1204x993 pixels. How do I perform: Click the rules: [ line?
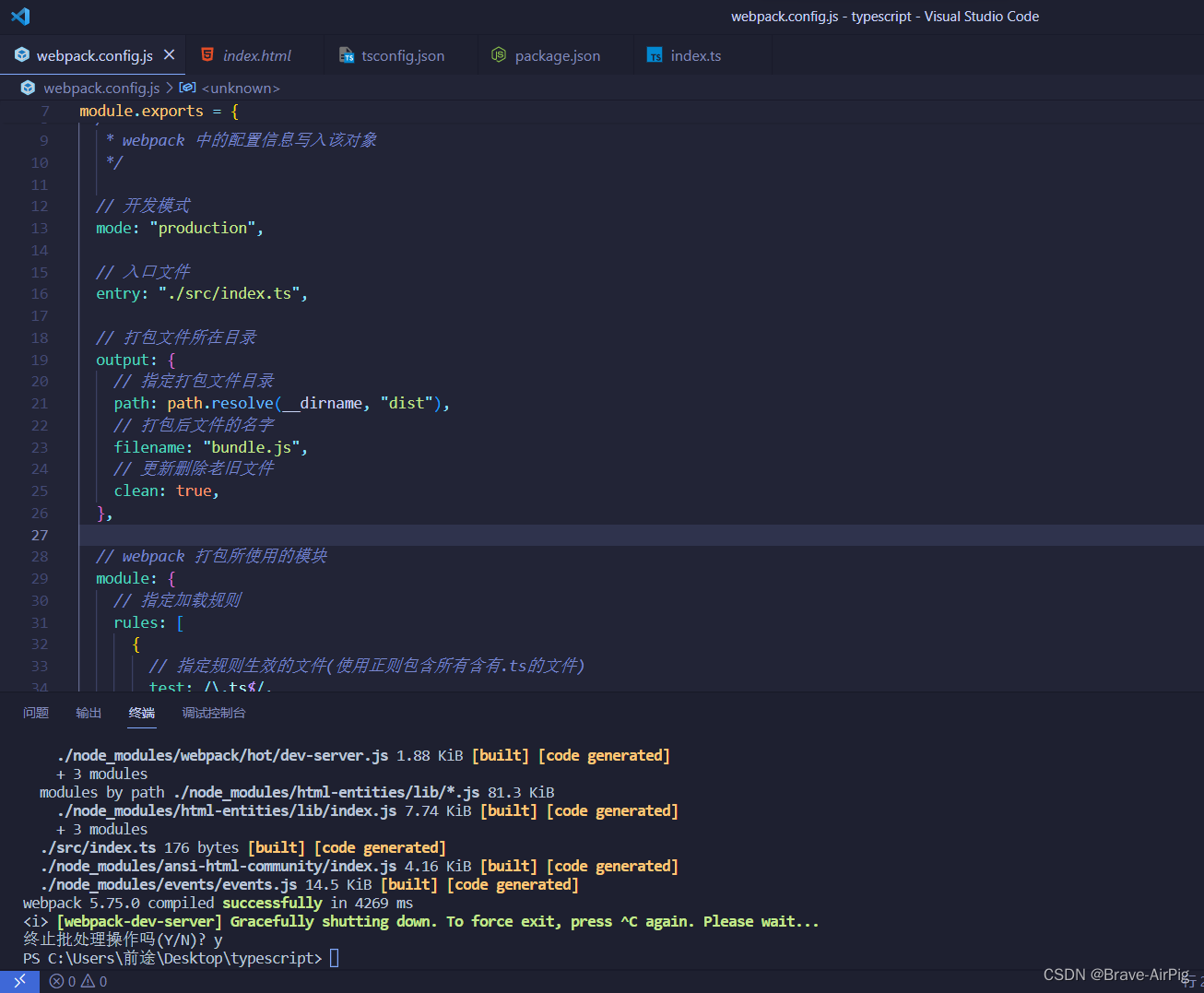pos(148,623)
